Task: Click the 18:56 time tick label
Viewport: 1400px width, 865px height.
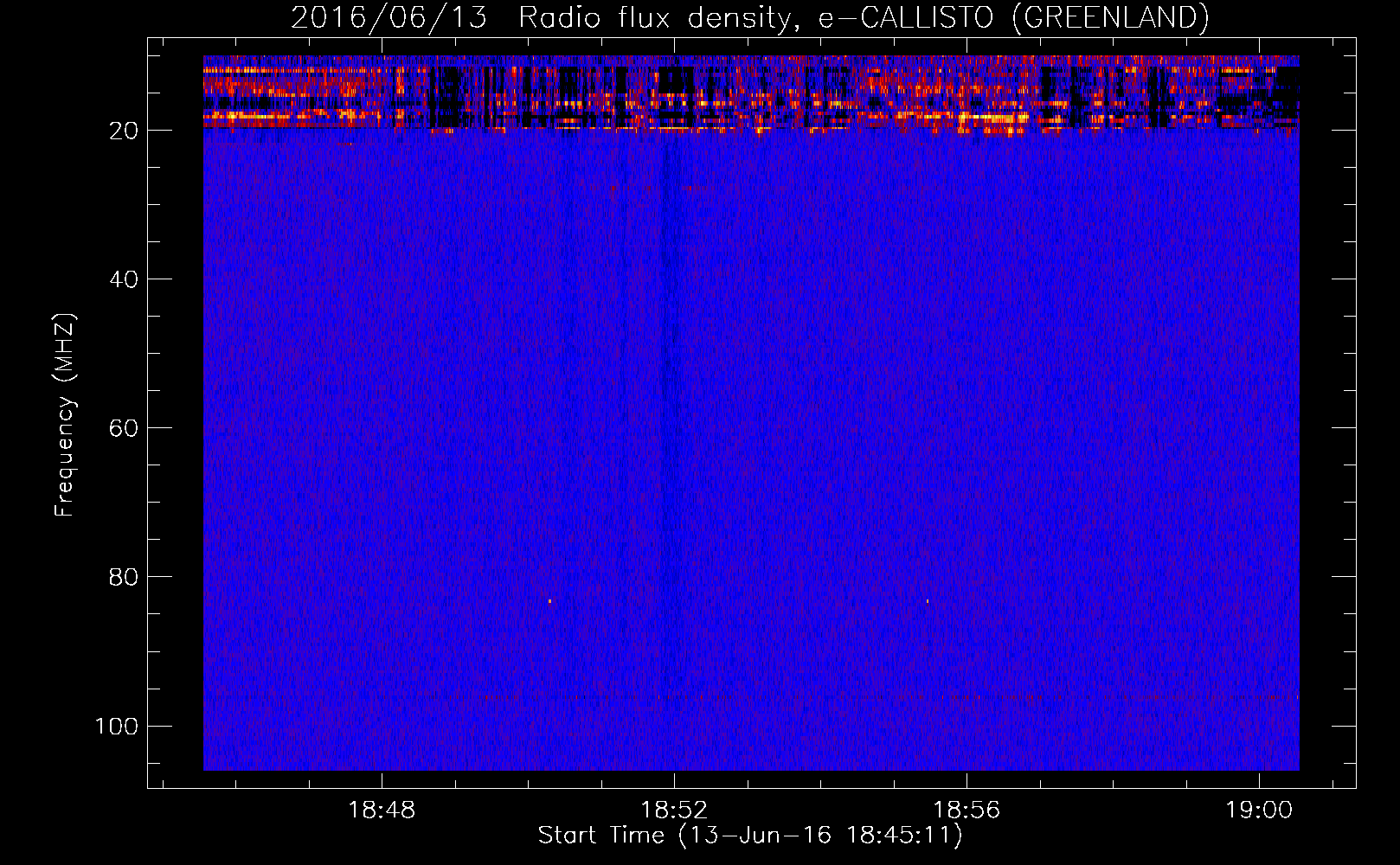Action: (967, 810)
